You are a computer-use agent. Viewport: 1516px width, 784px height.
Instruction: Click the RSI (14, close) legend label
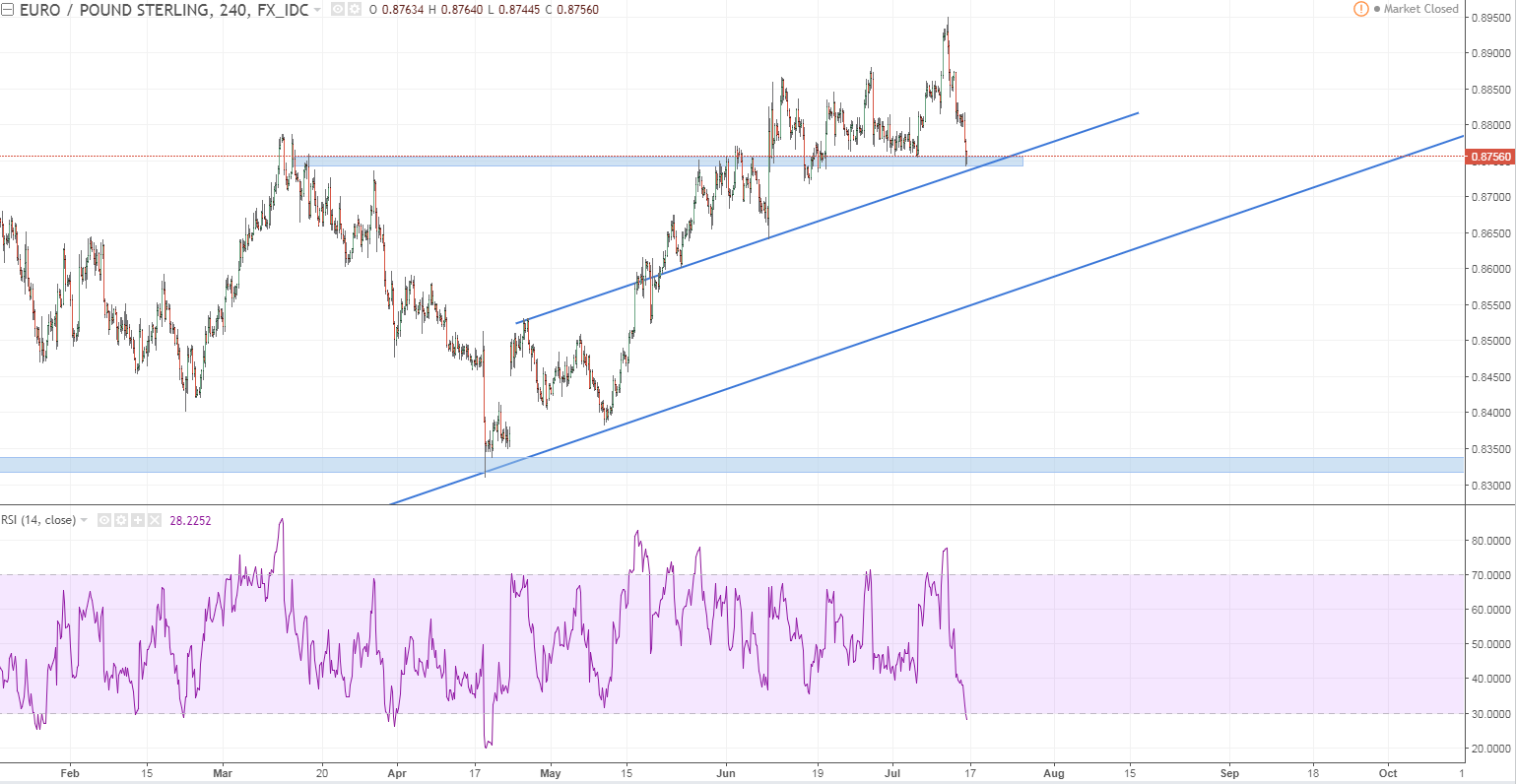38,520
